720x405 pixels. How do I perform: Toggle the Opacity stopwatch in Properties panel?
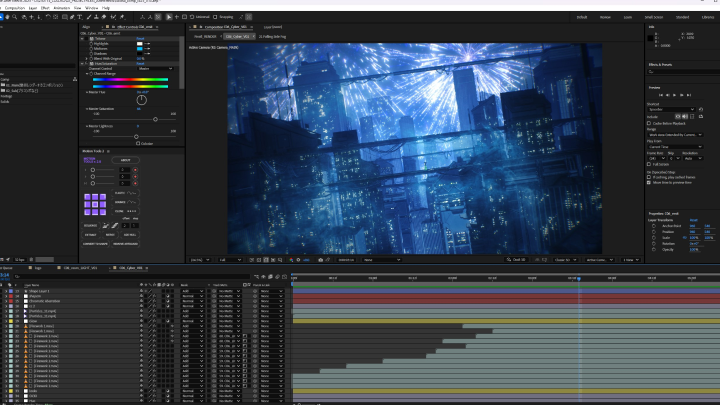654,249
